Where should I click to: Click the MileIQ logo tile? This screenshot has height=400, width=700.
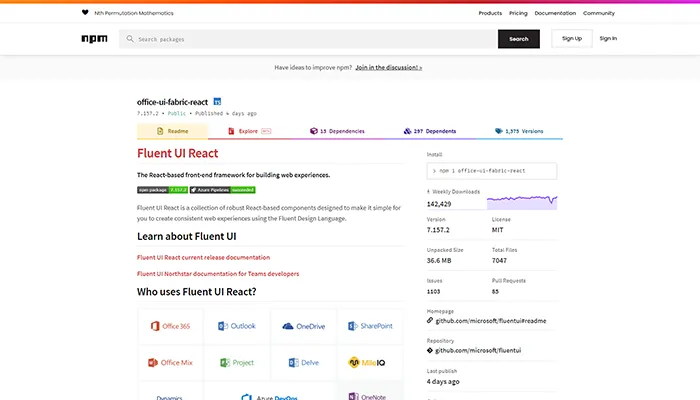coord(370,362)
